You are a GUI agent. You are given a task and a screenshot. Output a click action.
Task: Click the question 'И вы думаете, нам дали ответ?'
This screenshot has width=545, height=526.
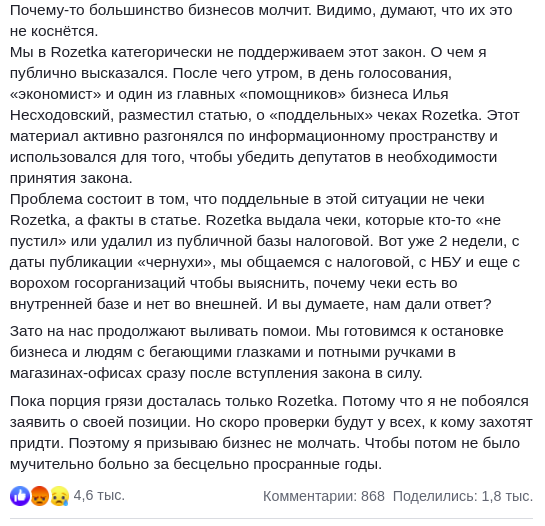coord(379,304)
